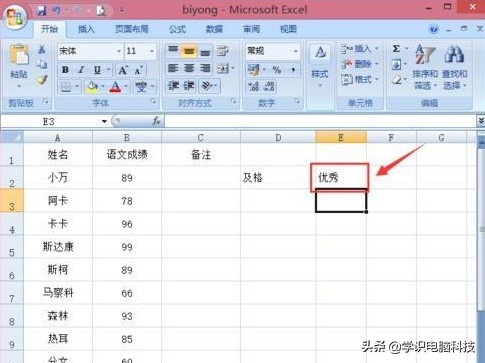Toggle italic formatting
485x363 pixels.
pos(81,70)
